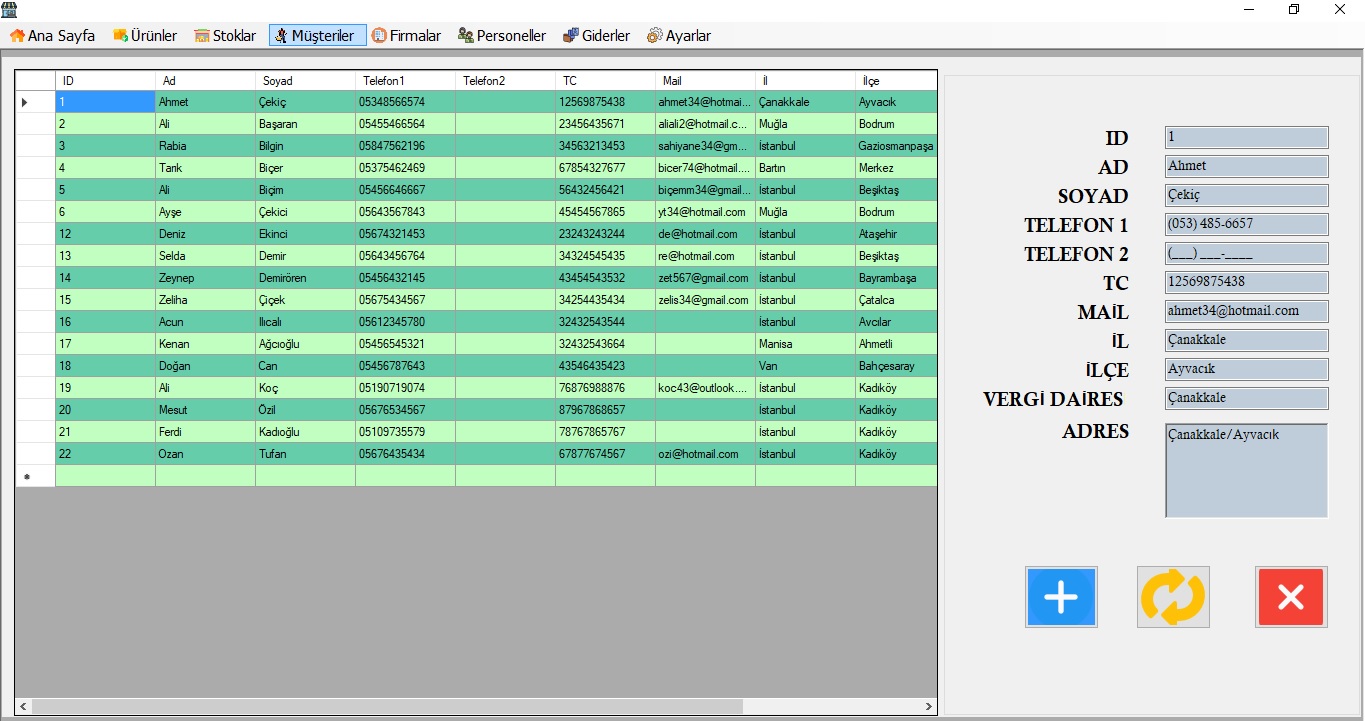This screenshot has width=1365, height=721.
Task: Sort the table by Soyad column header
Action: tap(305, 80)
